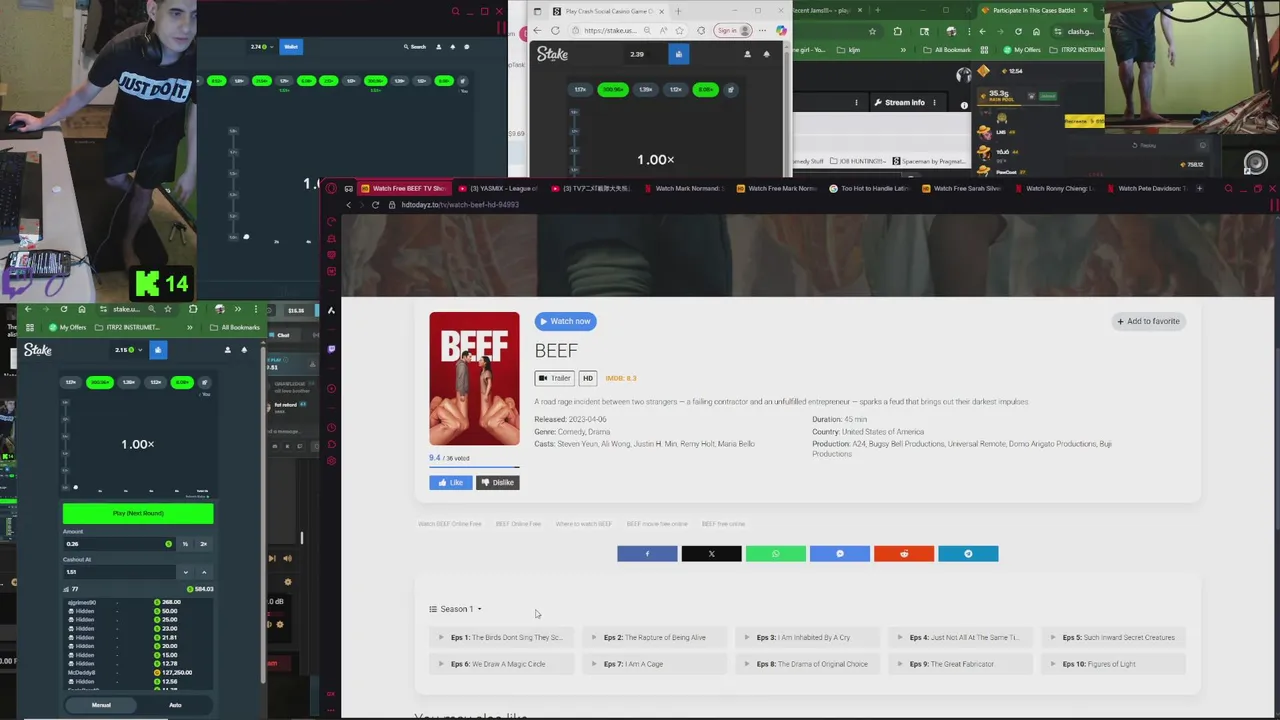This screenshot has width=1280, height=720.
Task: Click BEEF rating bar under poster
Action: pyautogui.click(x=474, y=466)
